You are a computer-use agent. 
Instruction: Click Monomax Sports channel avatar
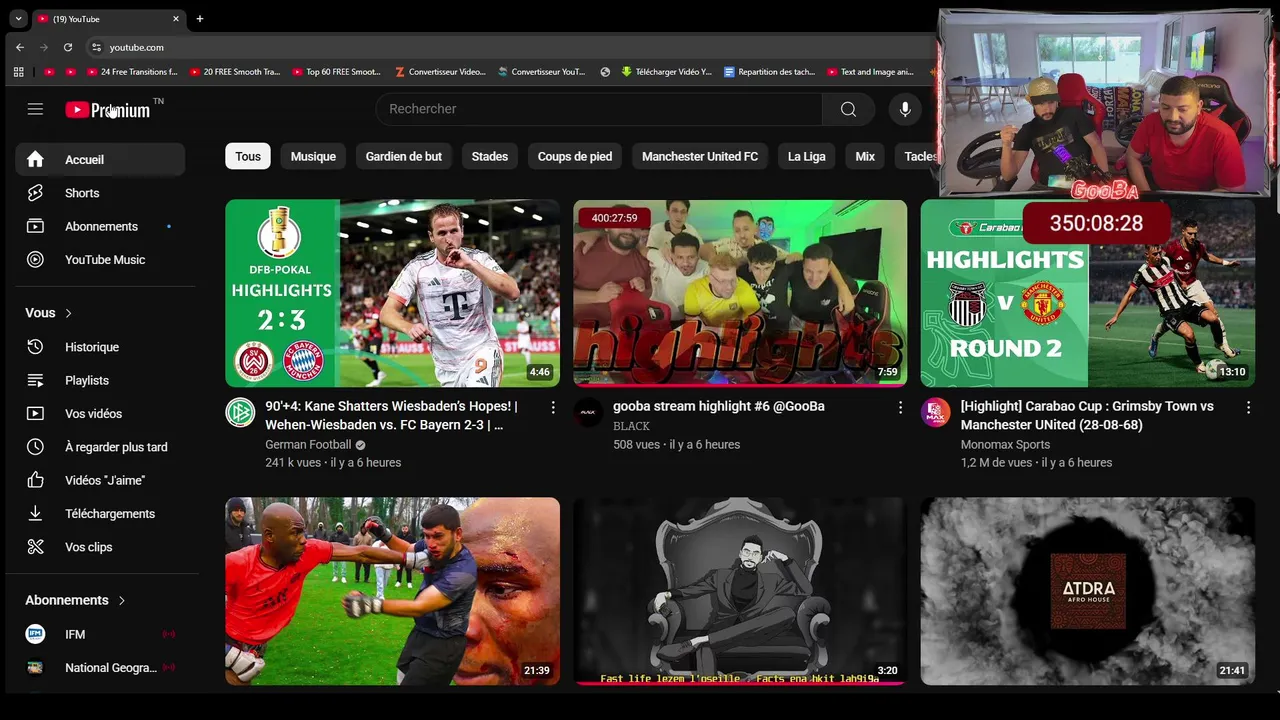[936, 412]
